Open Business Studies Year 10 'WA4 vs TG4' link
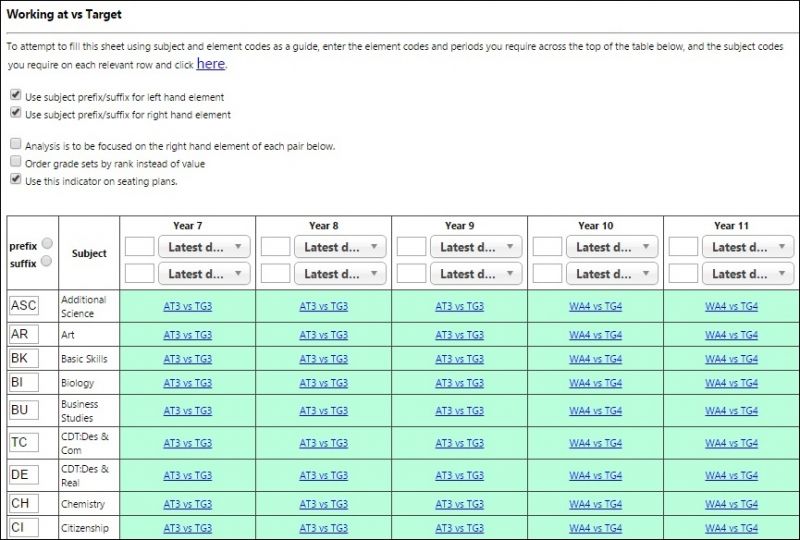Viewport: 800px width, 540px height. (x=595, y=410)
